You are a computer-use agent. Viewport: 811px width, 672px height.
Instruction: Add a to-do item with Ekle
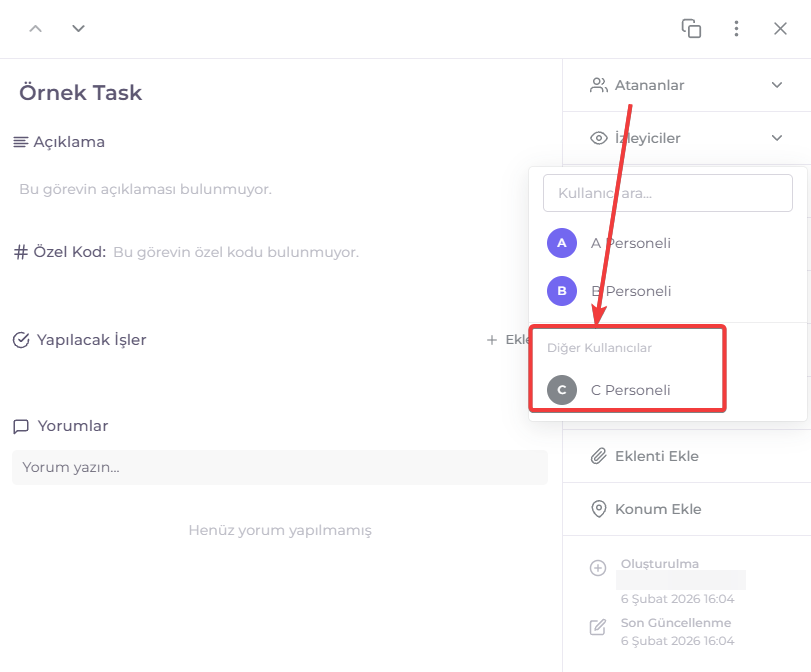510,340
